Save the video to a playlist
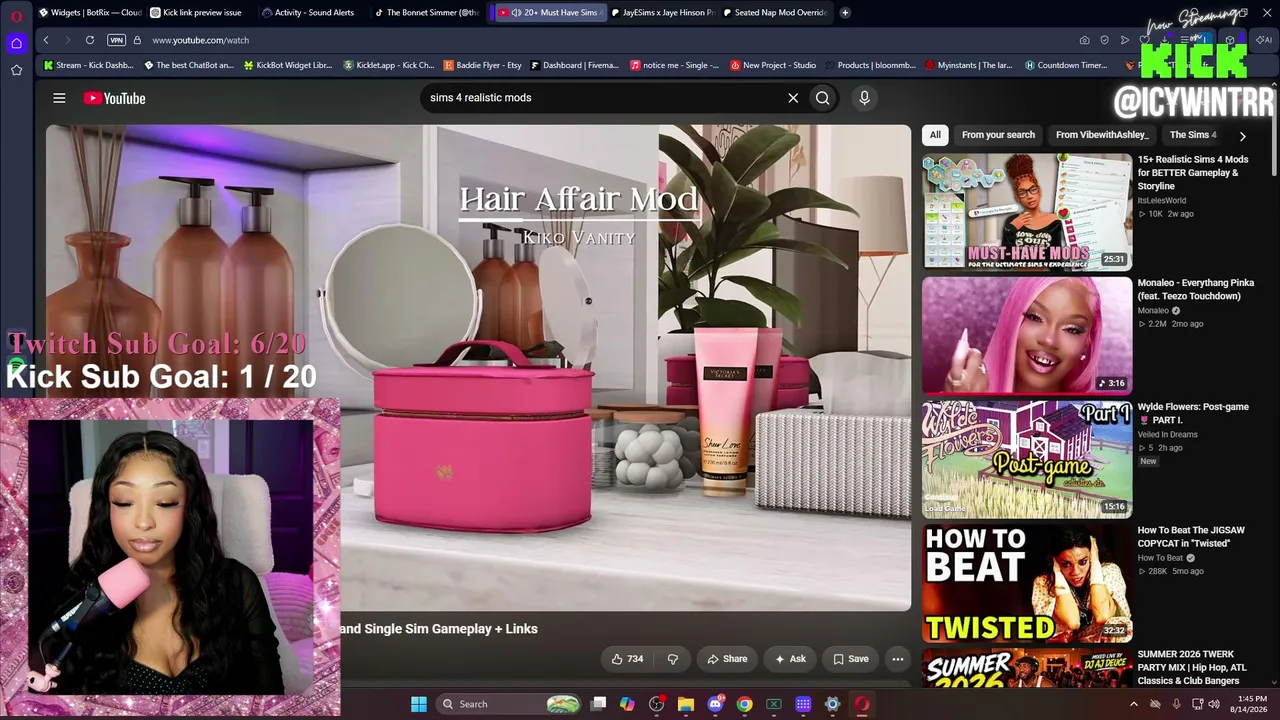Screen dimensions: 1280x720 [851, 659]
